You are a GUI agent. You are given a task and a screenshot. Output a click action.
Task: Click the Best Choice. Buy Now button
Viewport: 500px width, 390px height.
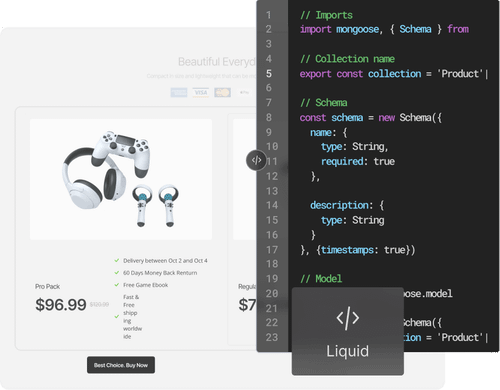[x=121, y=365]
